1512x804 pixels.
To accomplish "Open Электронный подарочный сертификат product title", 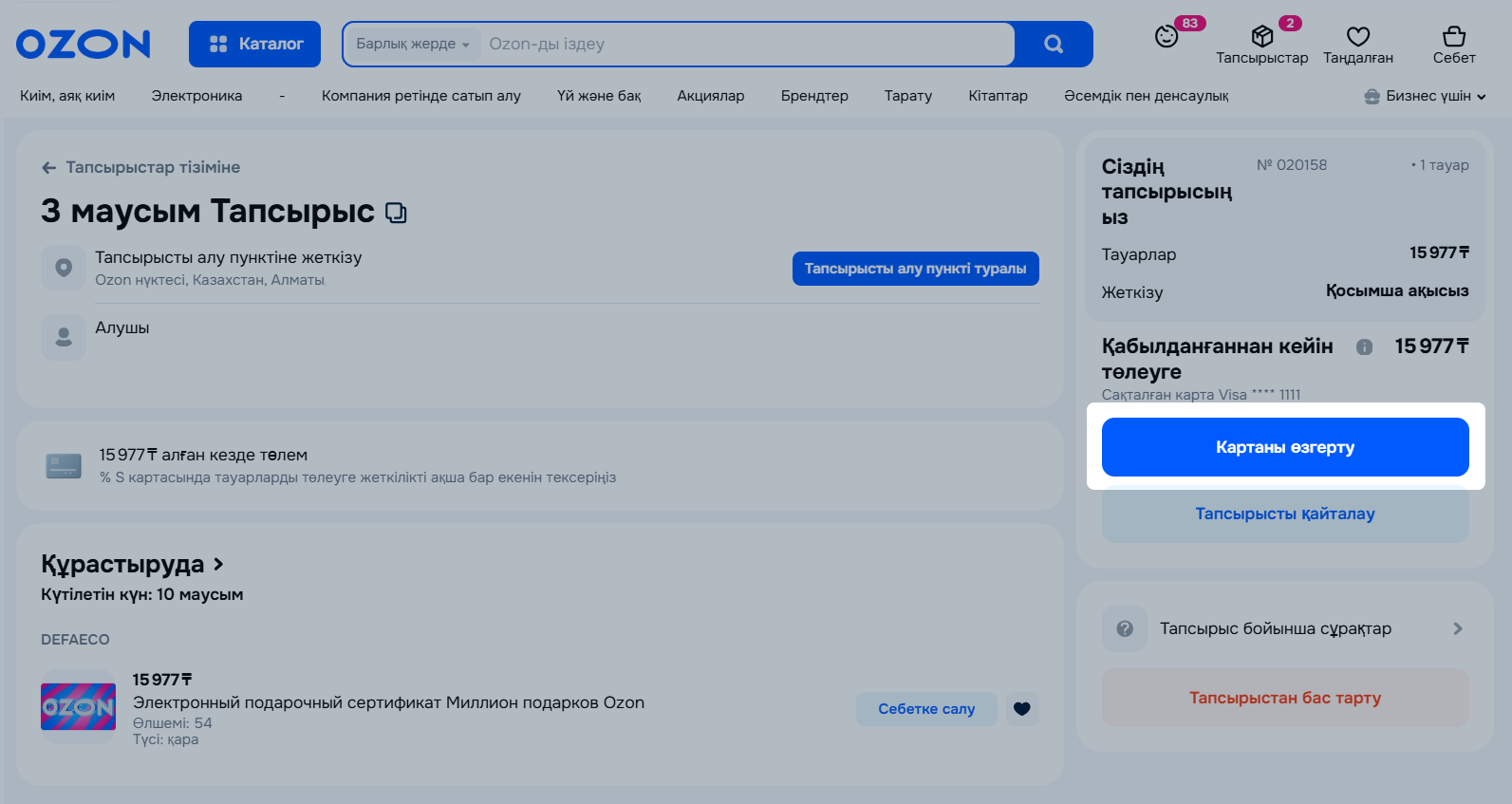I will tap(388, 702).
